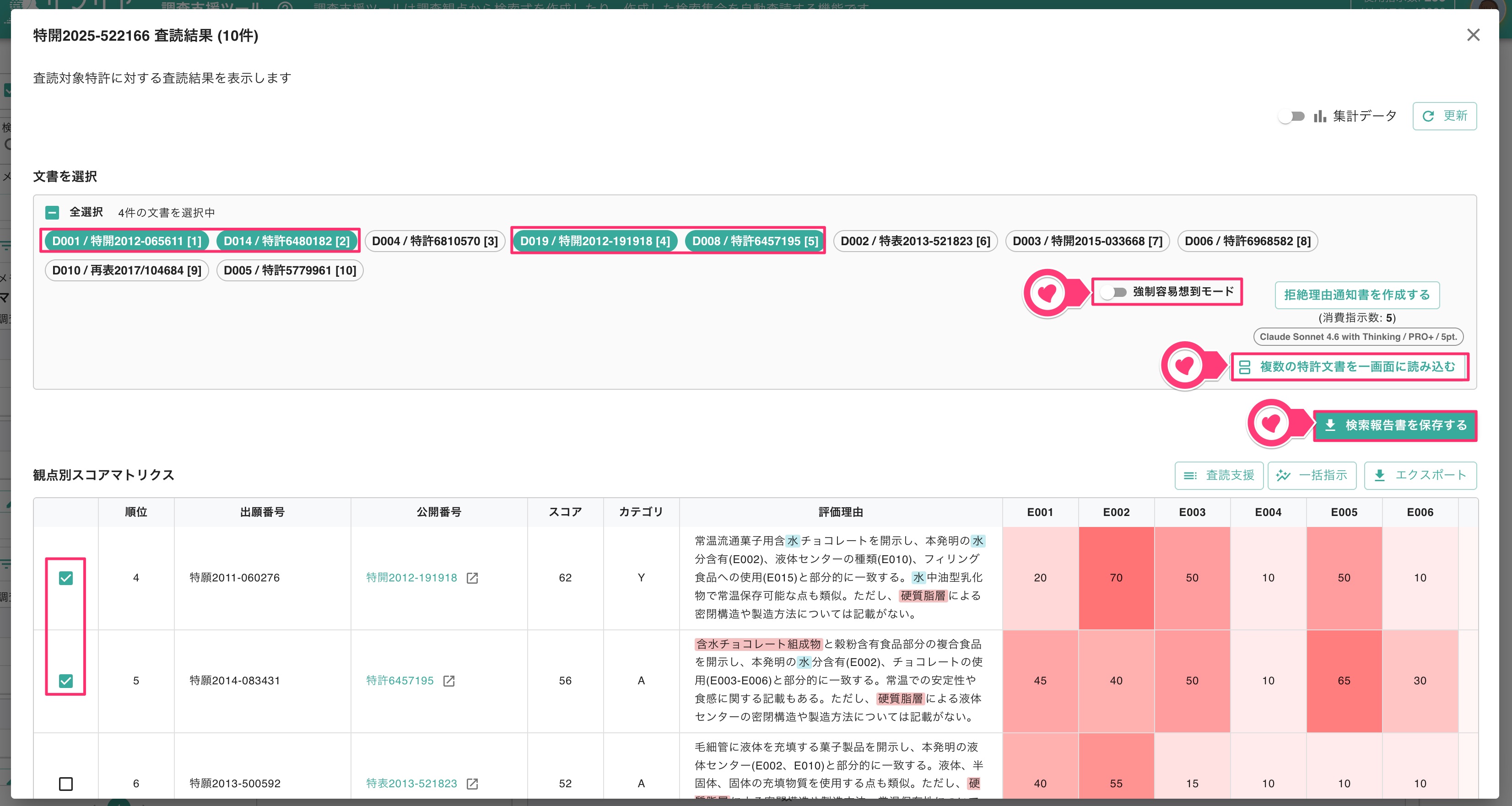Click the refresh icon on 更新 button
Screen dimensions: 1512x806
click(x=1428, y=116)
